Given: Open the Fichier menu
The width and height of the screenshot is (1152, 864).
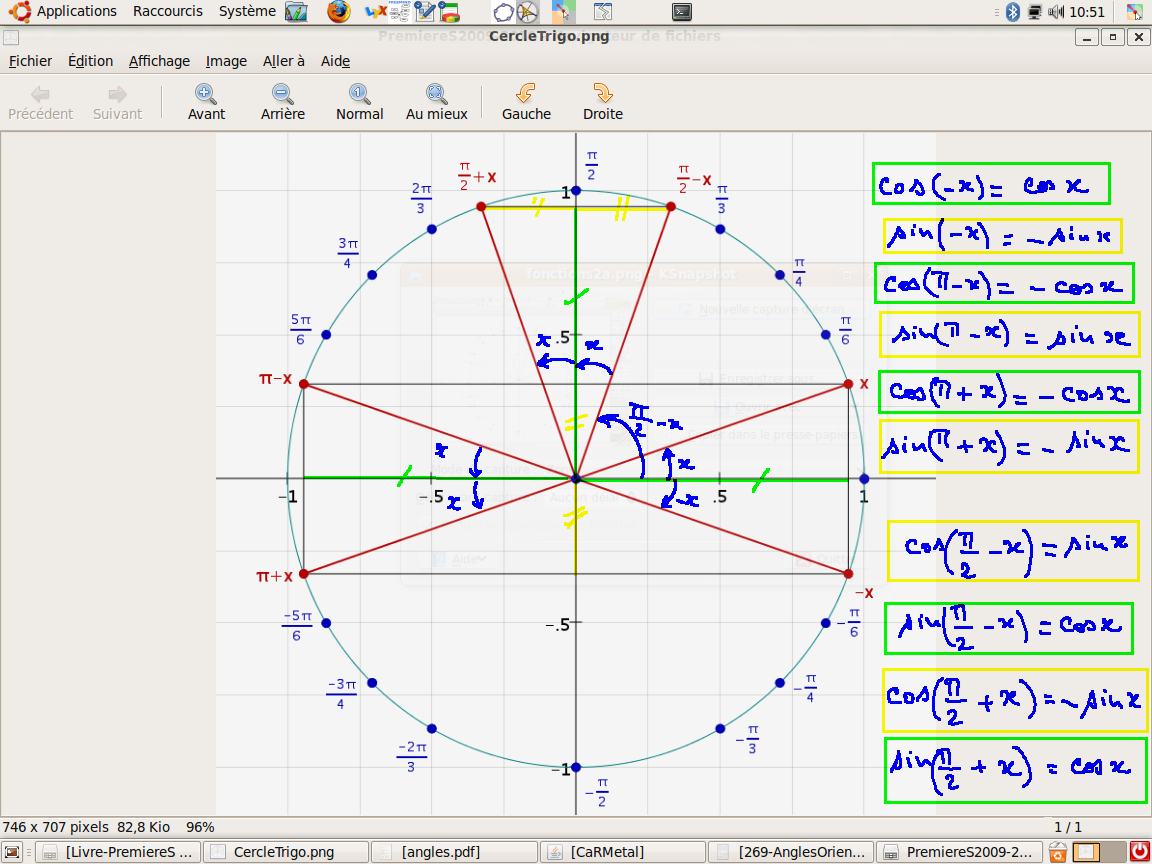Looking at the screenshot, I should [x=30, y=61].
